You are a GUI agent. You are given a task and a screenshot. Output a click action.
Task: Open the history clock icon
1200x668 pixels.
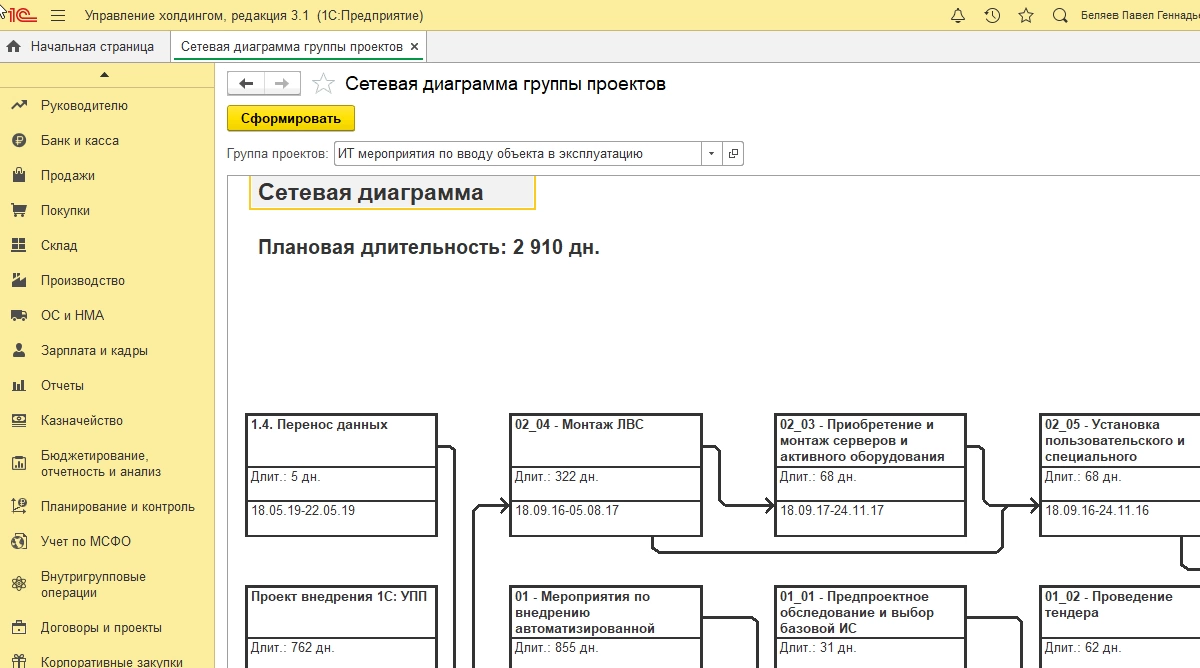[x=992, y=16]
